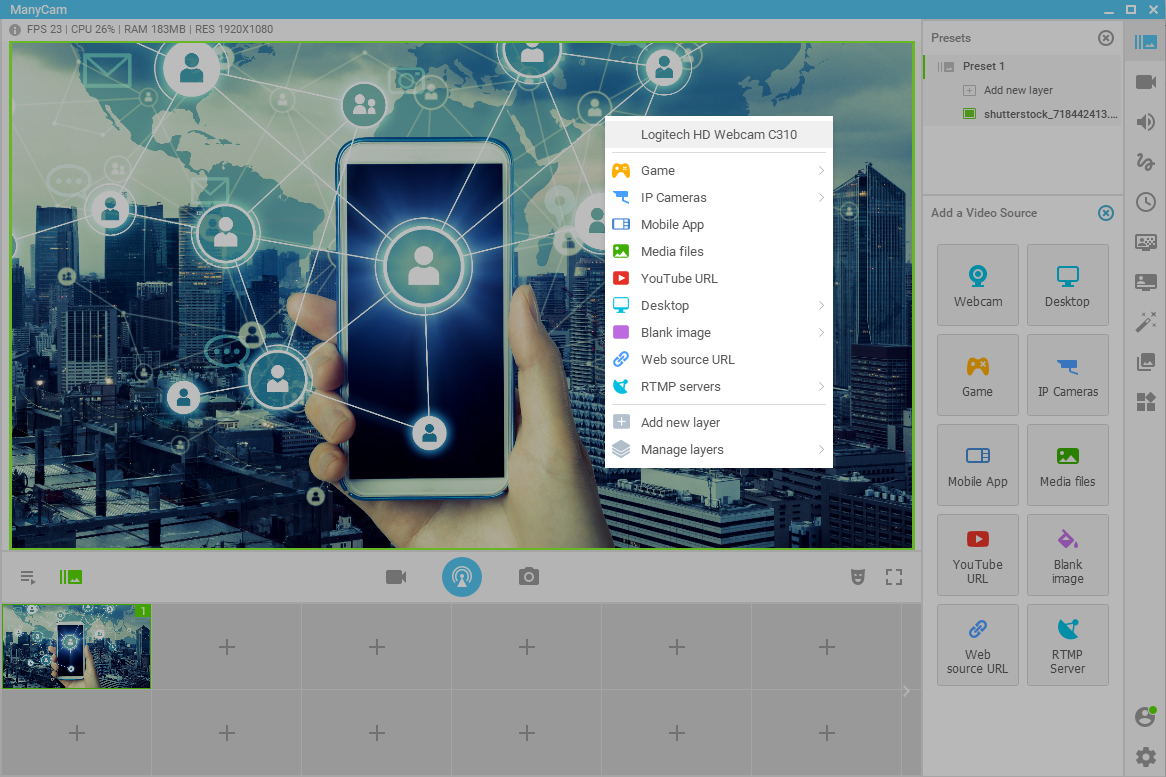Expand the RTMP servers submenu arrow
1166x777 pixels.
click(821, 387)
